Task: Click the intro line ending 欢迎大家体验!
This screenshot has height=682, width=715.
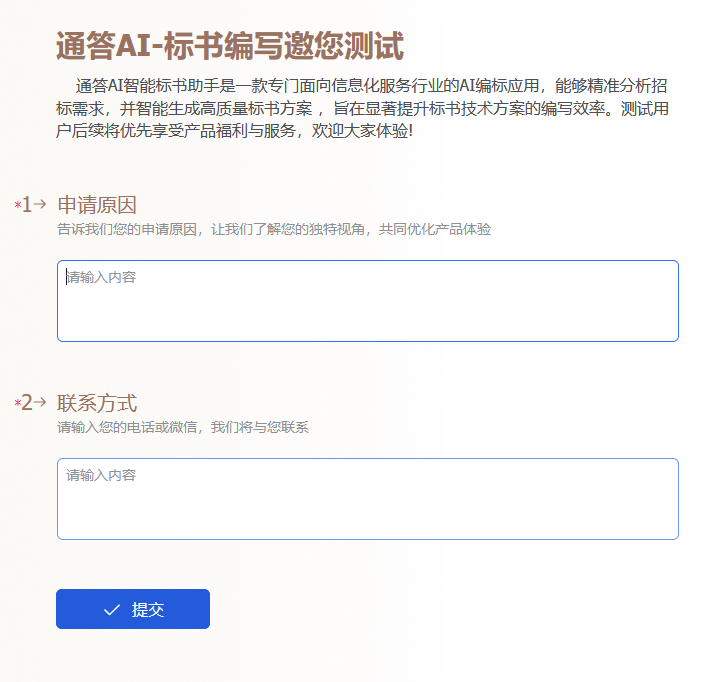Action: [x=235, y=130]
